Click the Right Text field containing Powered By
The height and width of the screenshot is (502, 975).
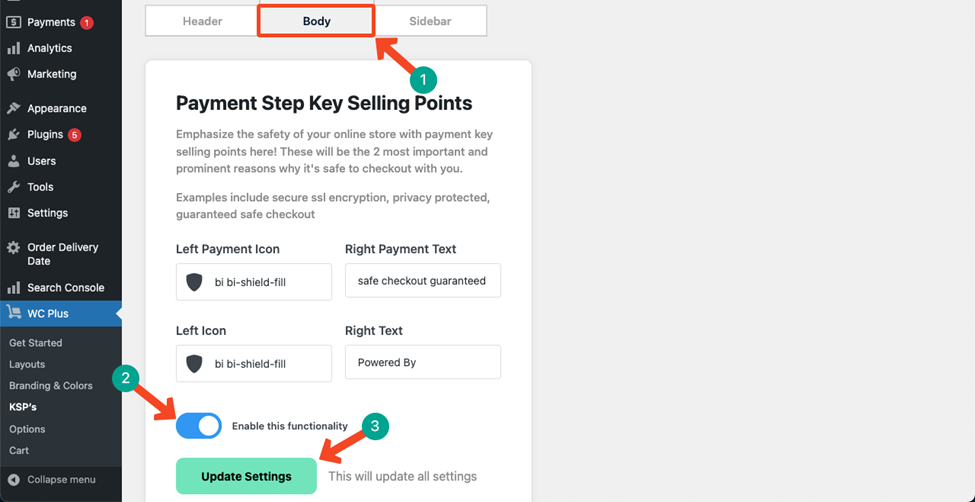click(423, 362)
